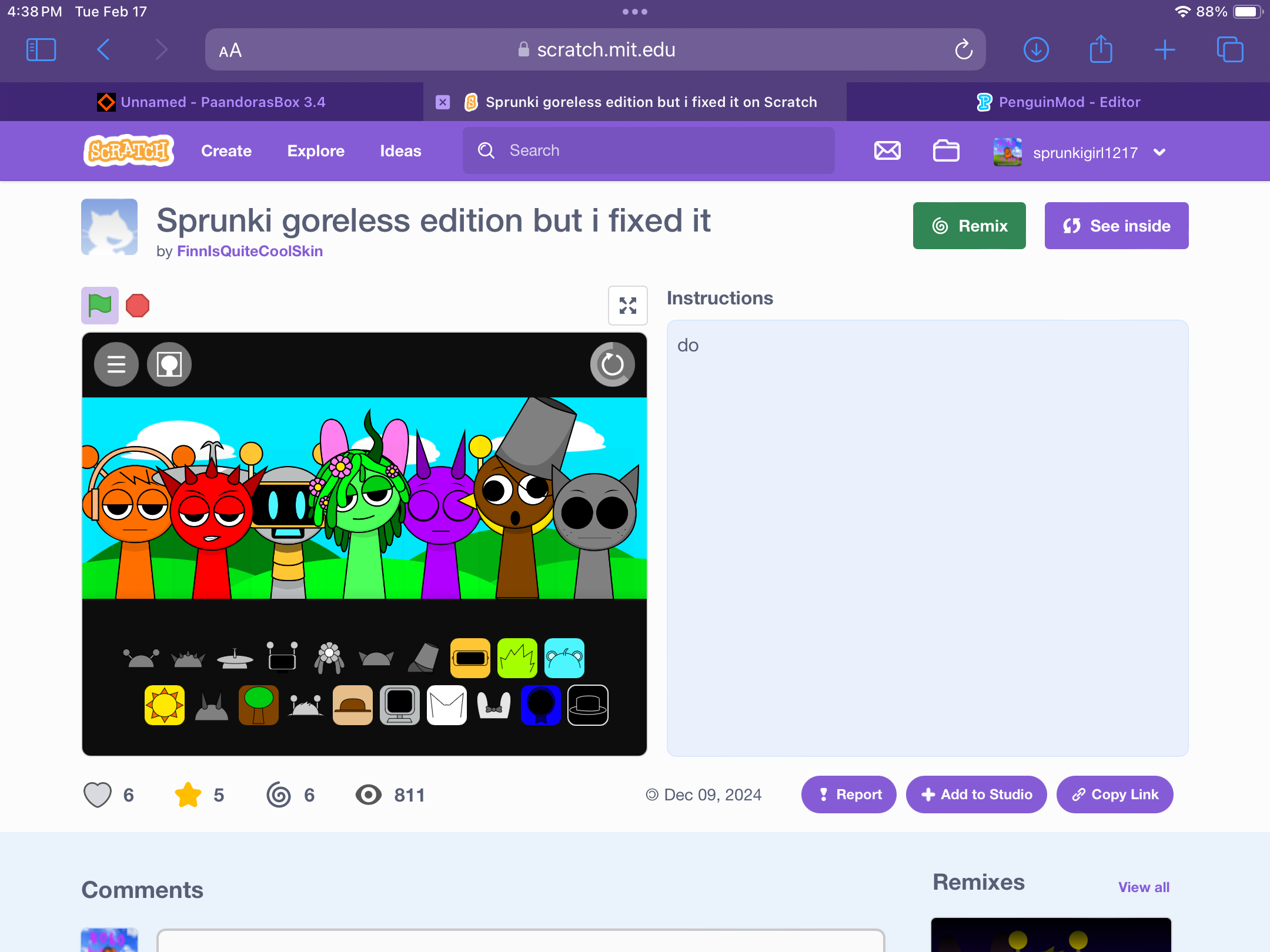Open the AA reader options menu
1270x952 pixels.
click(x=230, y=51)
